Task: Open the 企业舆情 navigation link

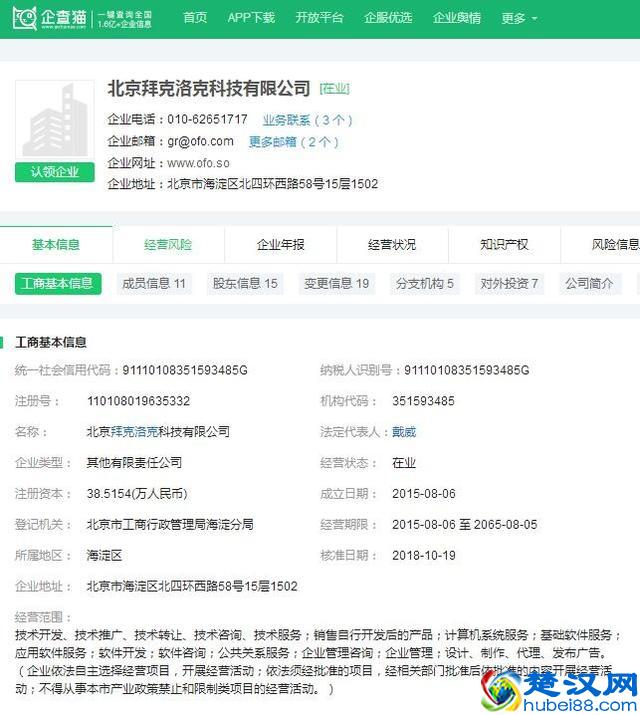Action: pos(457,18)
